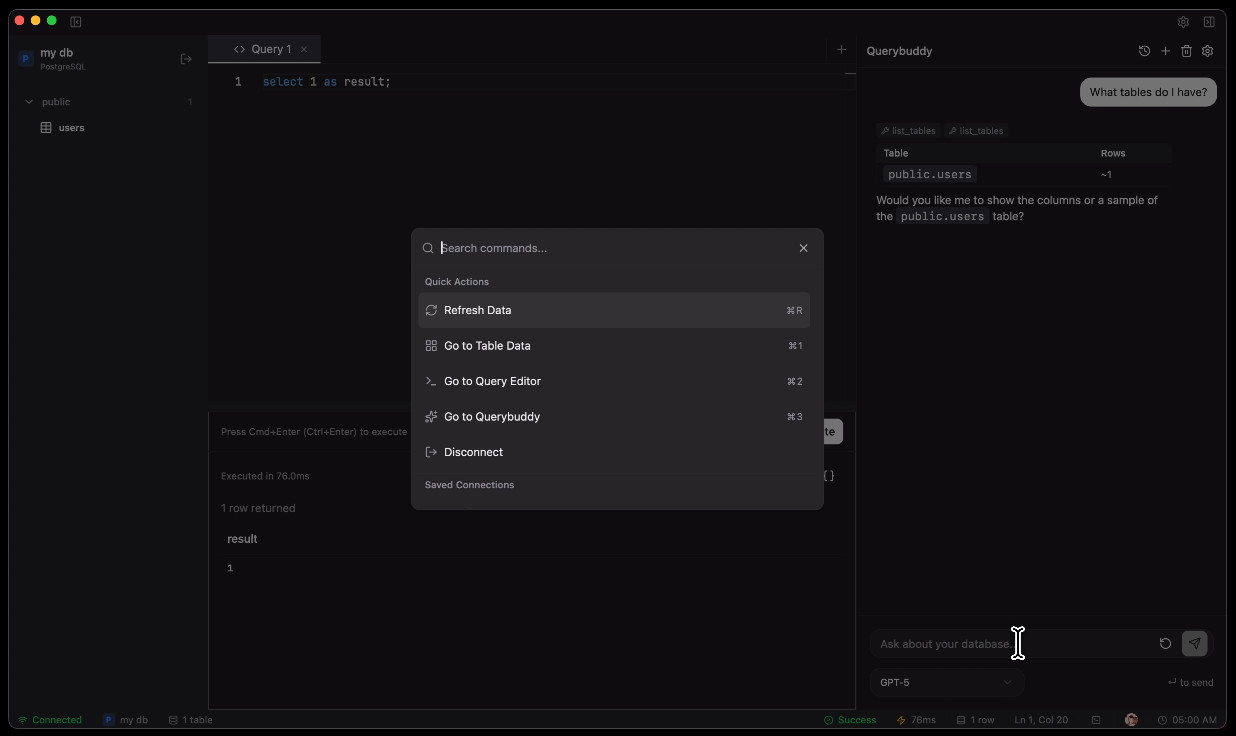Choose Disconnect in command palette
Image resolution: width=1236 pixels, height=736 pixels.
coord(614,452)
